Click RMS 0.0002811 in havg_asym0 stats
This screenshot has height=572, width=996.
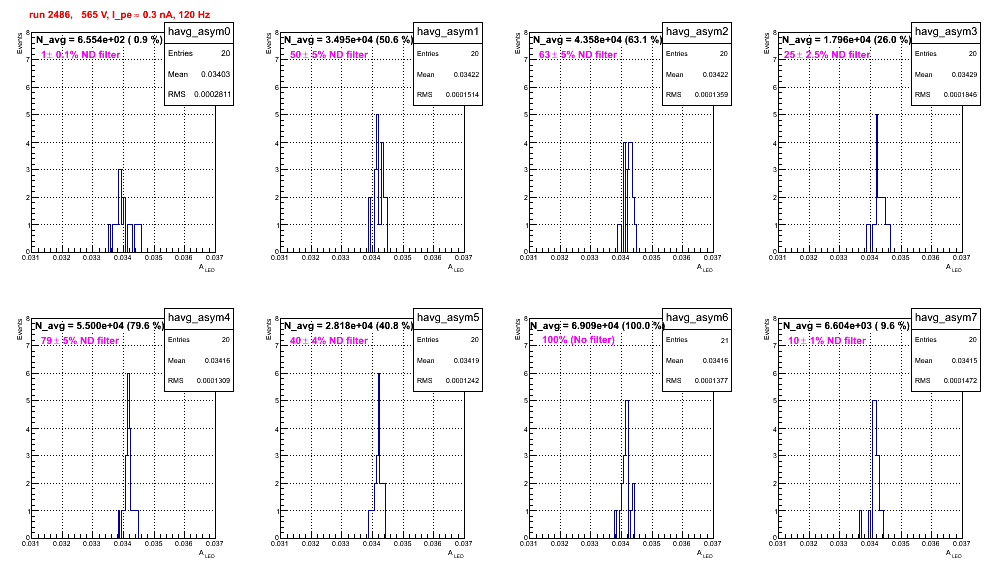click(199, 94)
